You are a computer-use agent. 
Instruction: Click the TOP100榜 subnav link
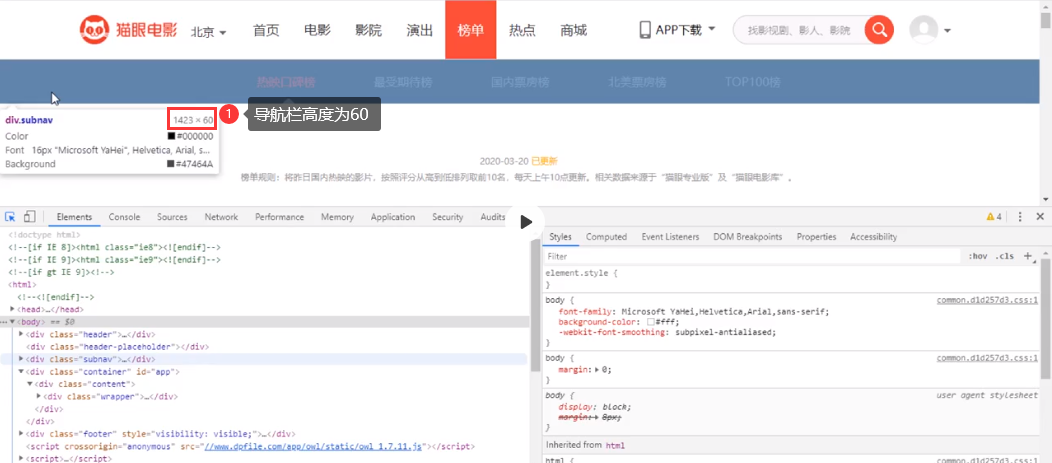[753, 83]
